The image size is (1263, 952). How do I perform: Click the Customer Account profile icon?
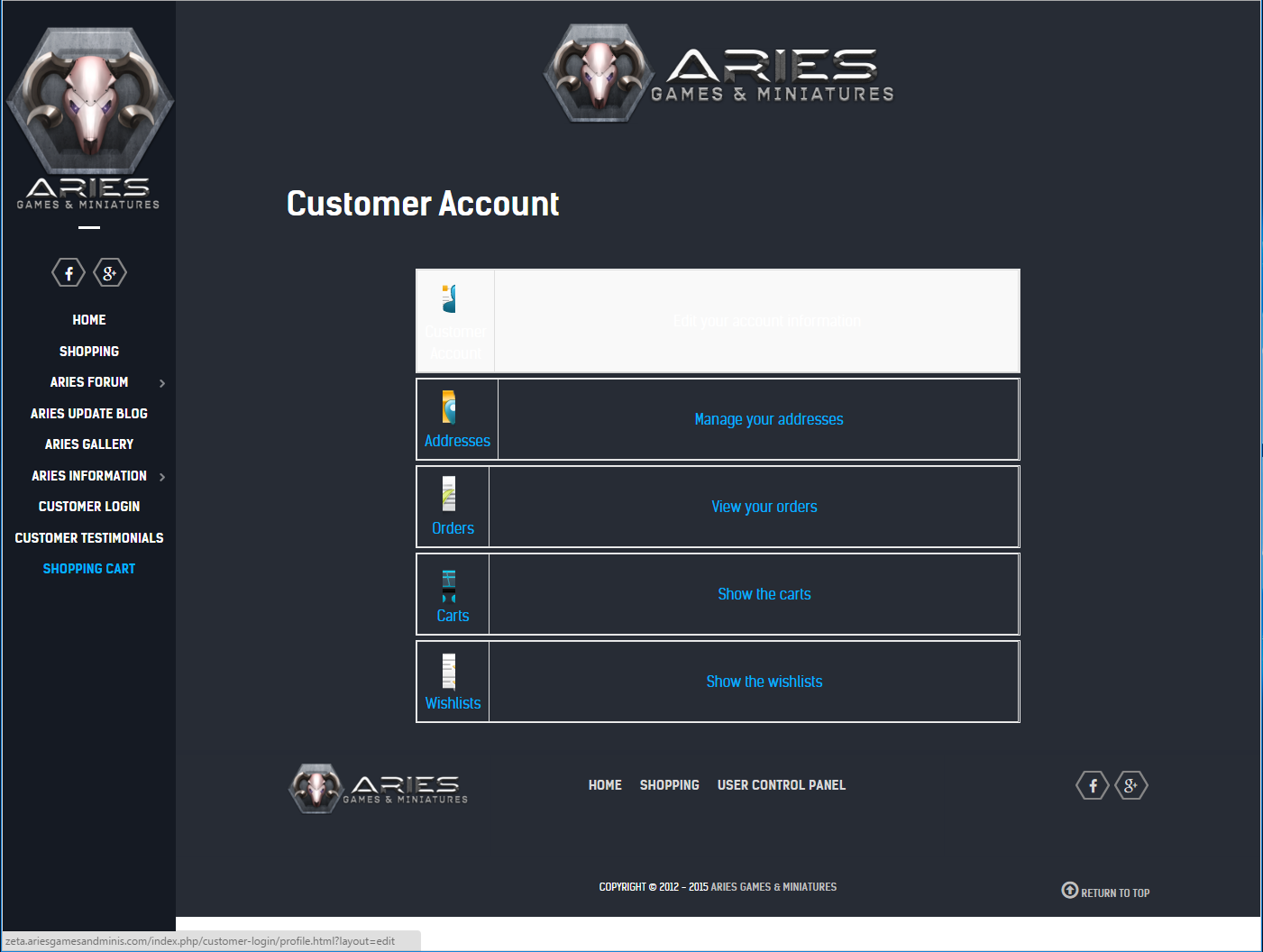pyautogui.click(x=449, y=298)
